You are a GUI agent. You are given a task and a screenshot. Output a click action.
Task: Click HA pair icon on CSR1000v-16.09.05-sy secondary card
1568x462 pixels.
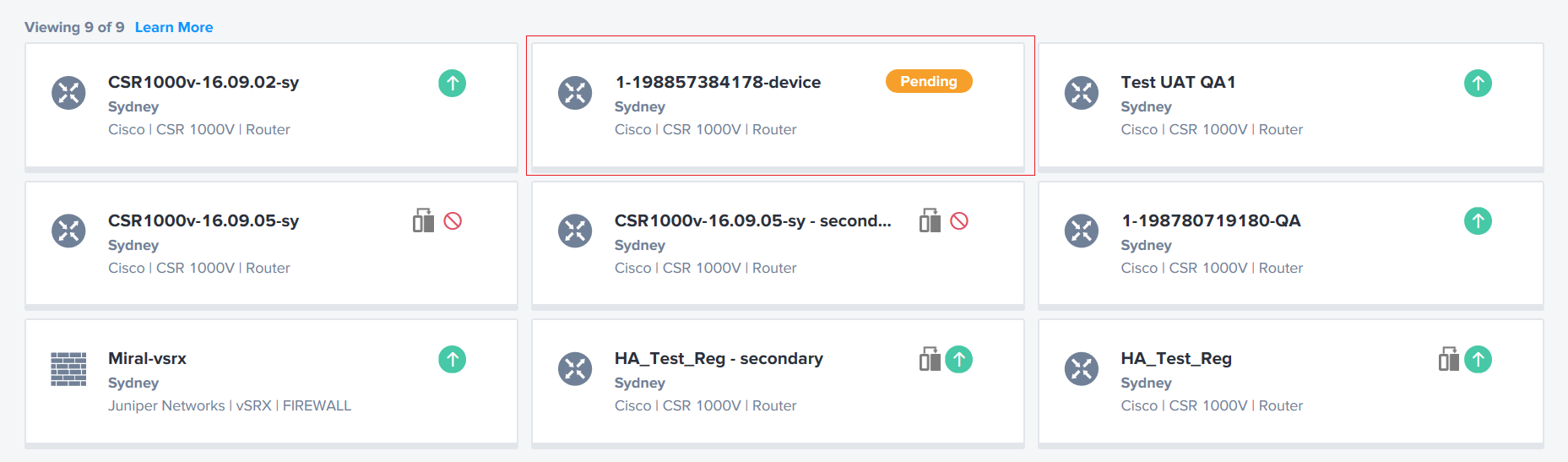coord(930,220)
